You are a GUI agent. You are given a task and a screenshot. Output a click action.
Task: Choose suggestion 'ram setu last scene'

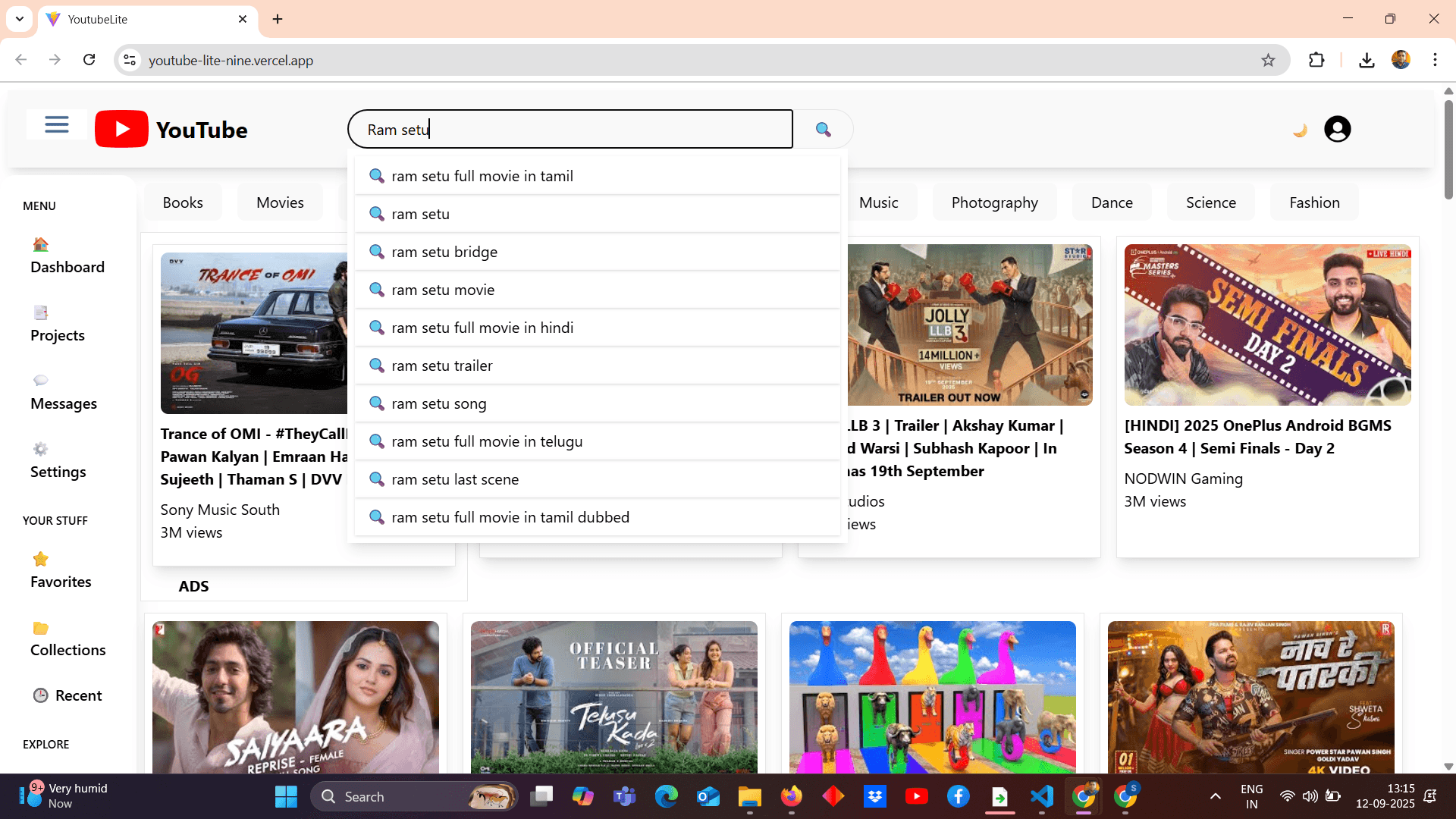(598, 479)
